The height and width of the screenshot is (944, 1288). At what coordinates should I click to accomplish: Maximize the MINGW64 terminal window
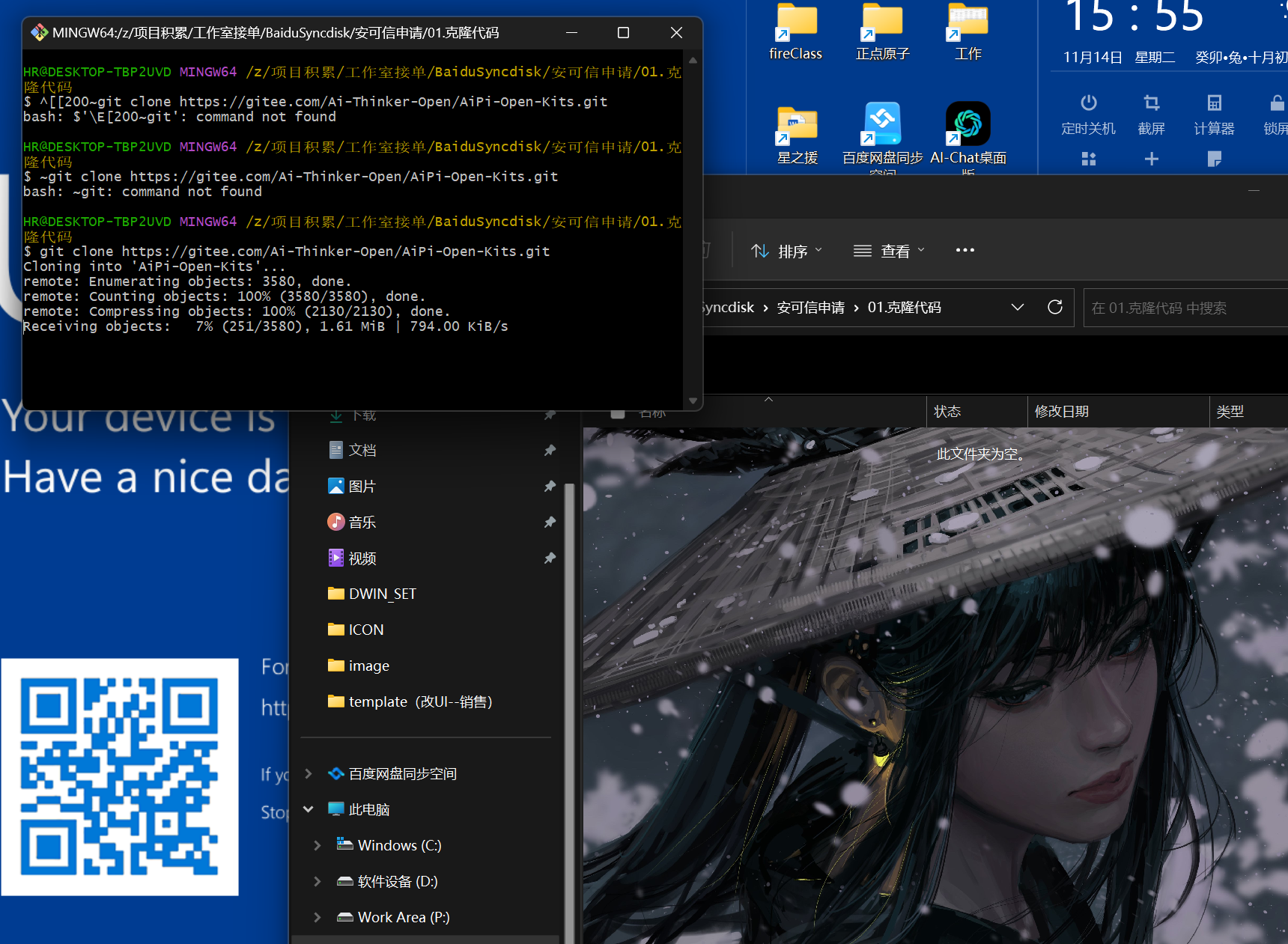[623, 32]
